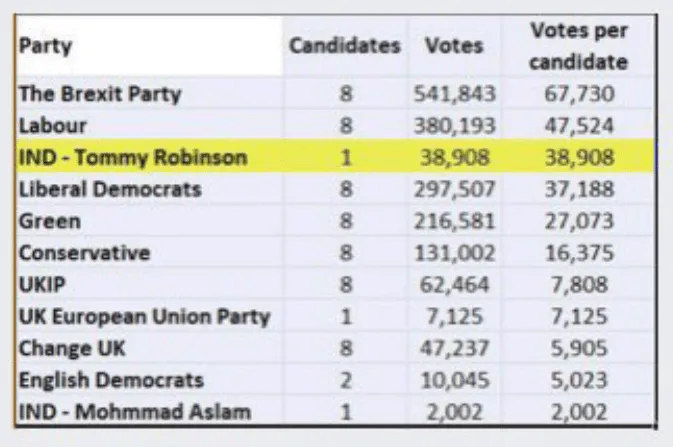Select the Change UK name cell
Screen dimensions: 673x447
tap(150, 348)
